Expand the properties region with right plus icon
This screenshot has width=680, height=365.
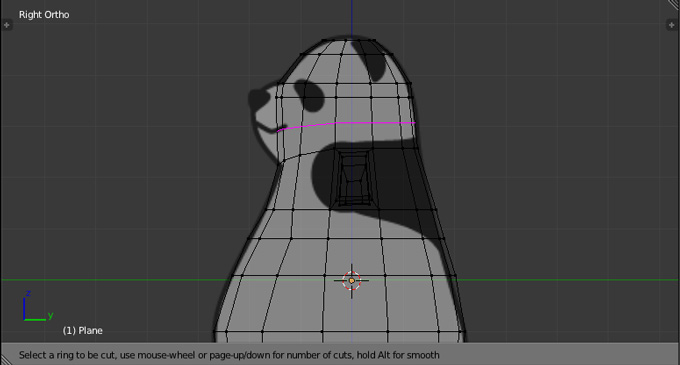[671, 25]
